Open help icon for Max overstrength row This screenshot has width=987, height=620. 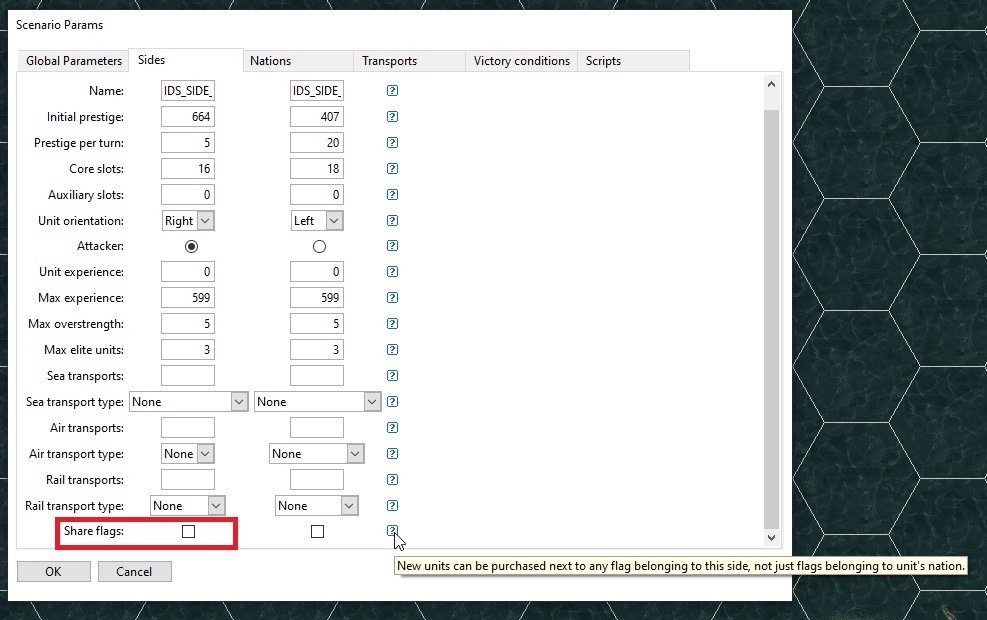(392, 324)
